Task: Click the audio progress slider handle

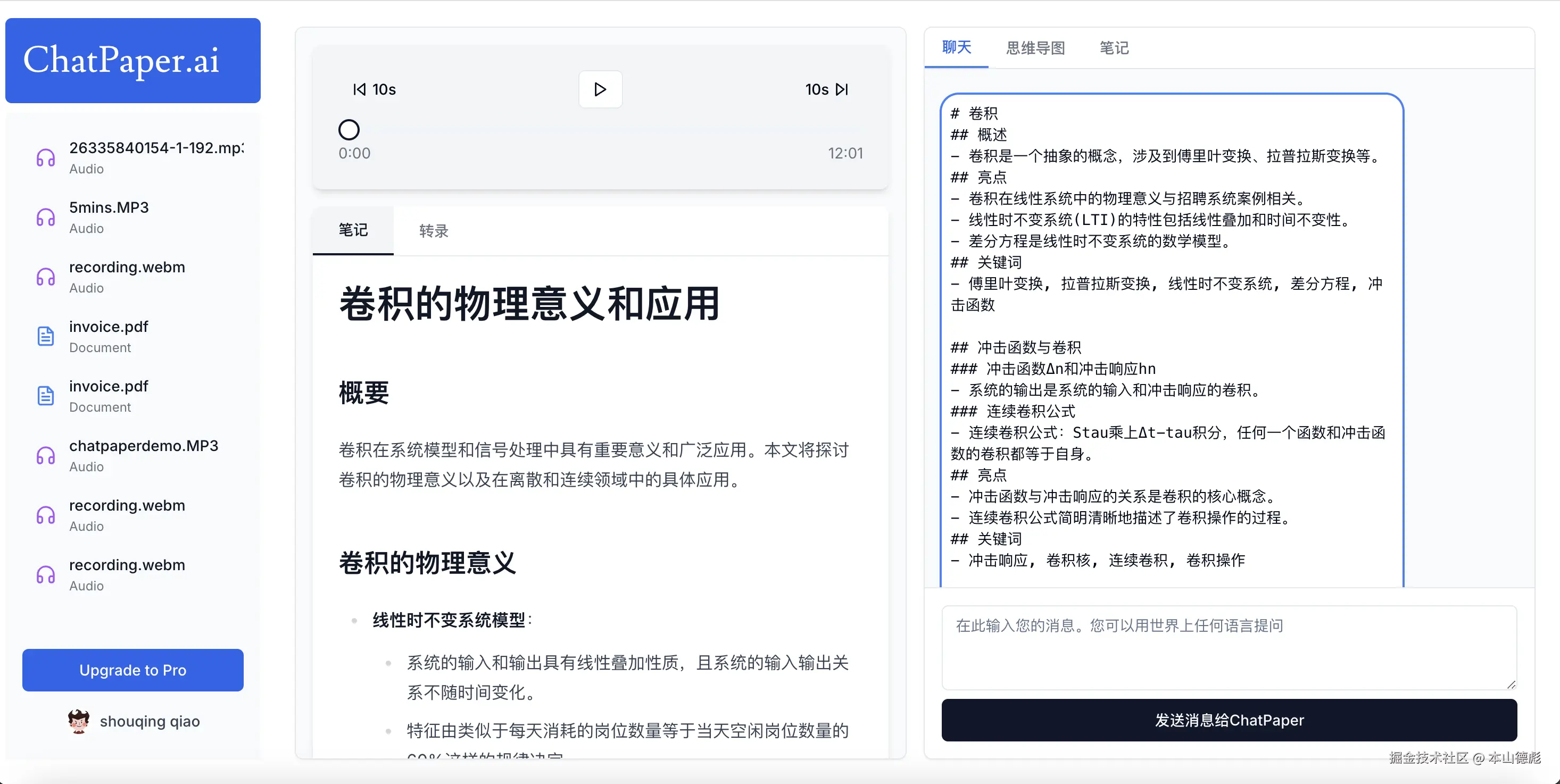Action: click(349, 130)
